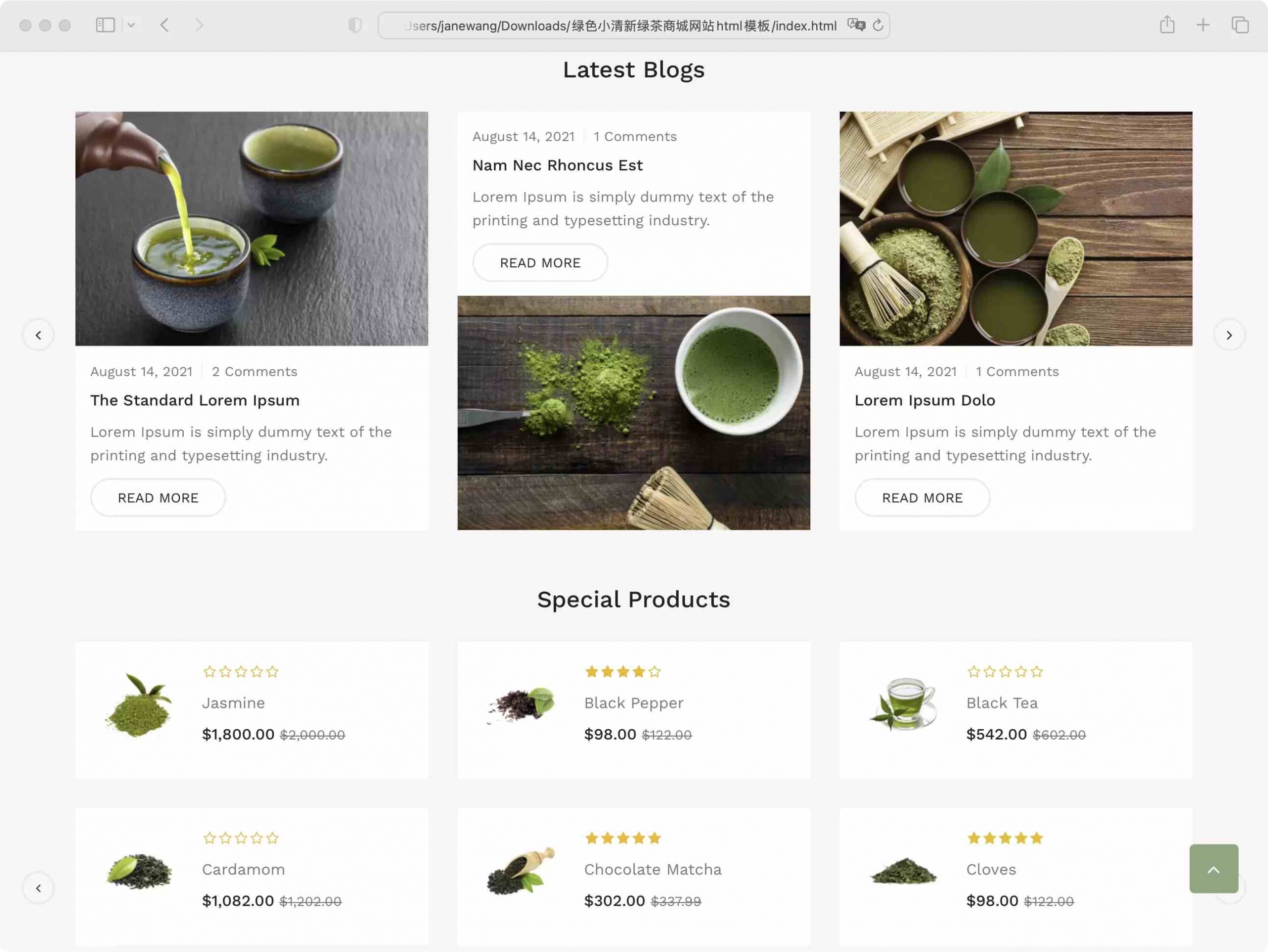Click the green scroll-to-top button

pos(1214,868)
